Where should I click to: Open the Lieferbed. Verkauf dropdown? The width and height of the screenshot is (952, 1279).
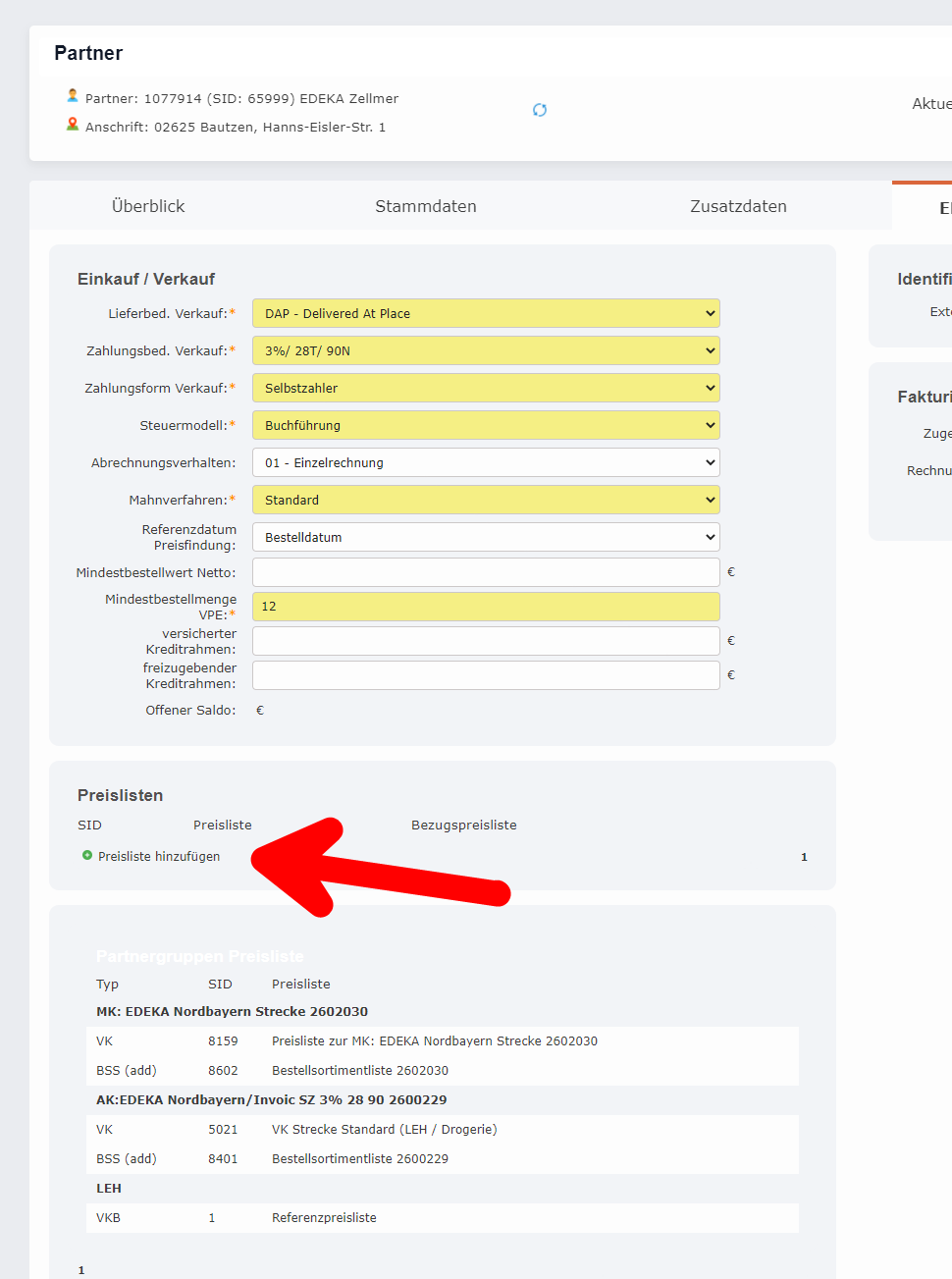click(486, 313)
